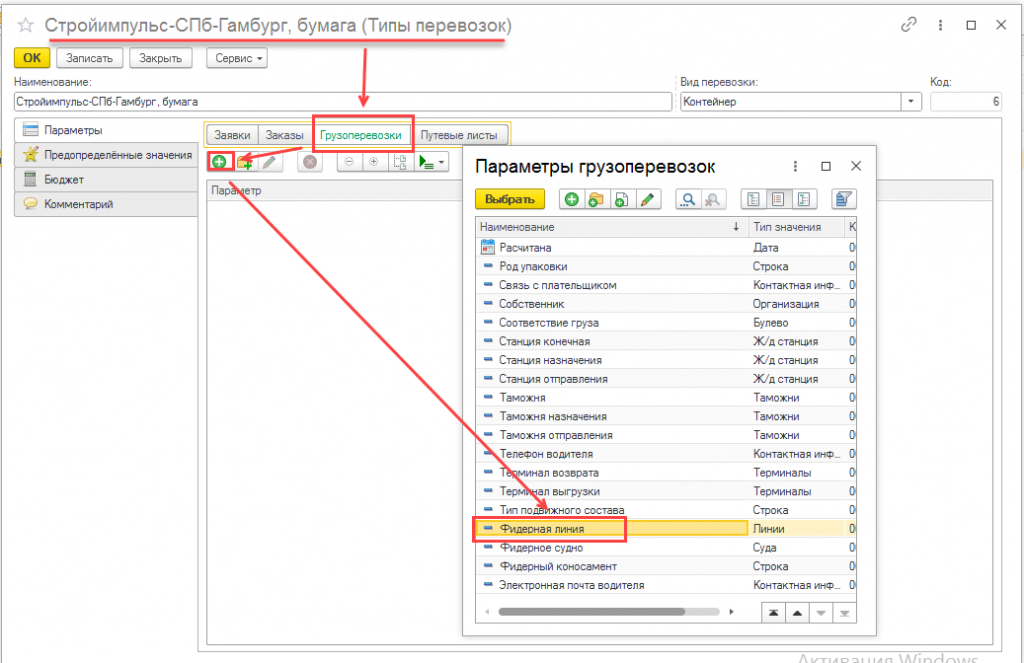Viewport: 1024px width, 663px height.
Task: Copy item icon in Параметры грузоперевозок dialog
Action: tap(621, 199)
